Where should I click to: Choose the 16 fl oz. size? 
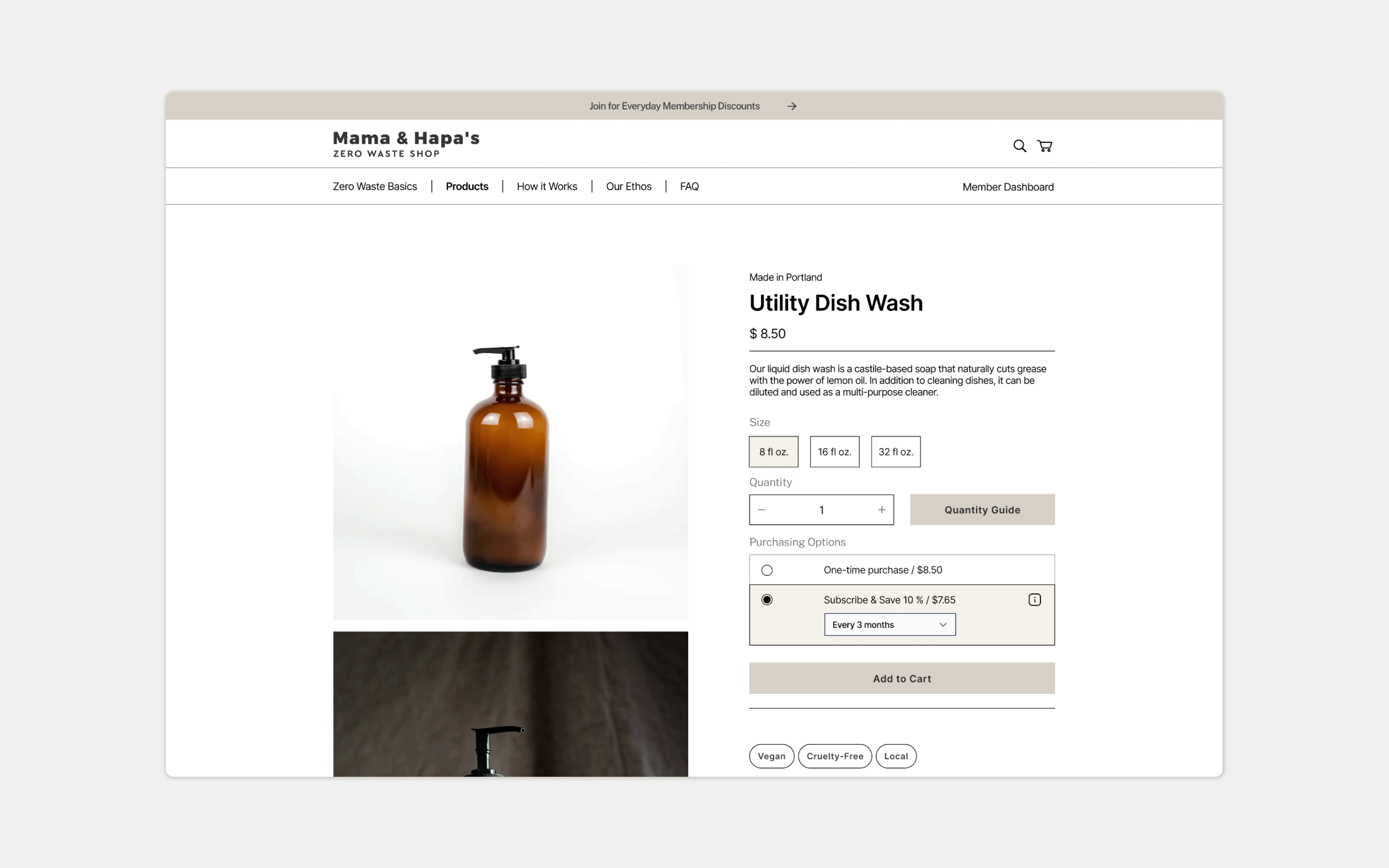coord(834,452)
